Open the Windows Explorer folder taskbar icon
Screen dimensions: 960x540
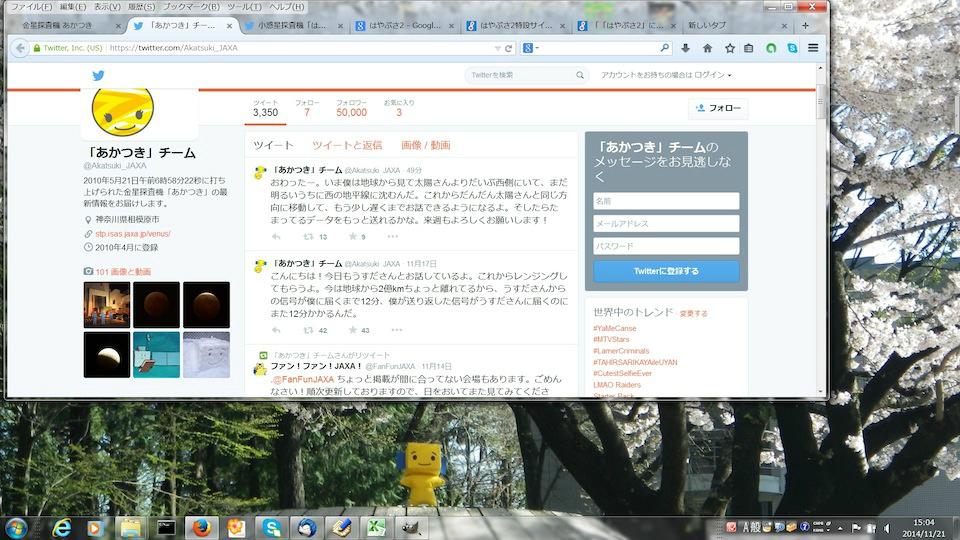[131, 528]
